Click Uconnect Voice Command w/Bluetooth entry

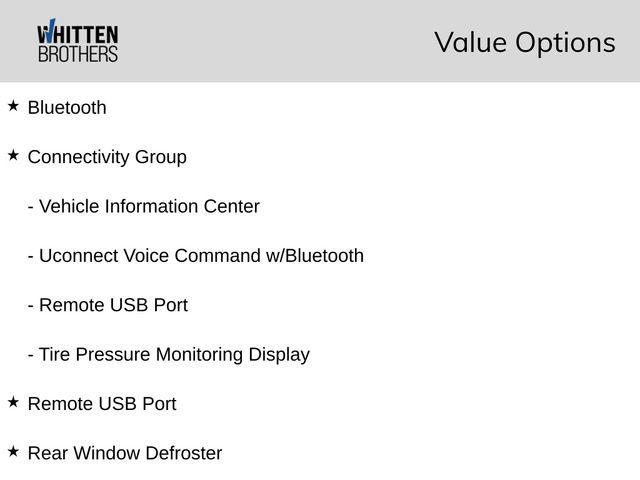pyautogui.click(x=196, y=256)
